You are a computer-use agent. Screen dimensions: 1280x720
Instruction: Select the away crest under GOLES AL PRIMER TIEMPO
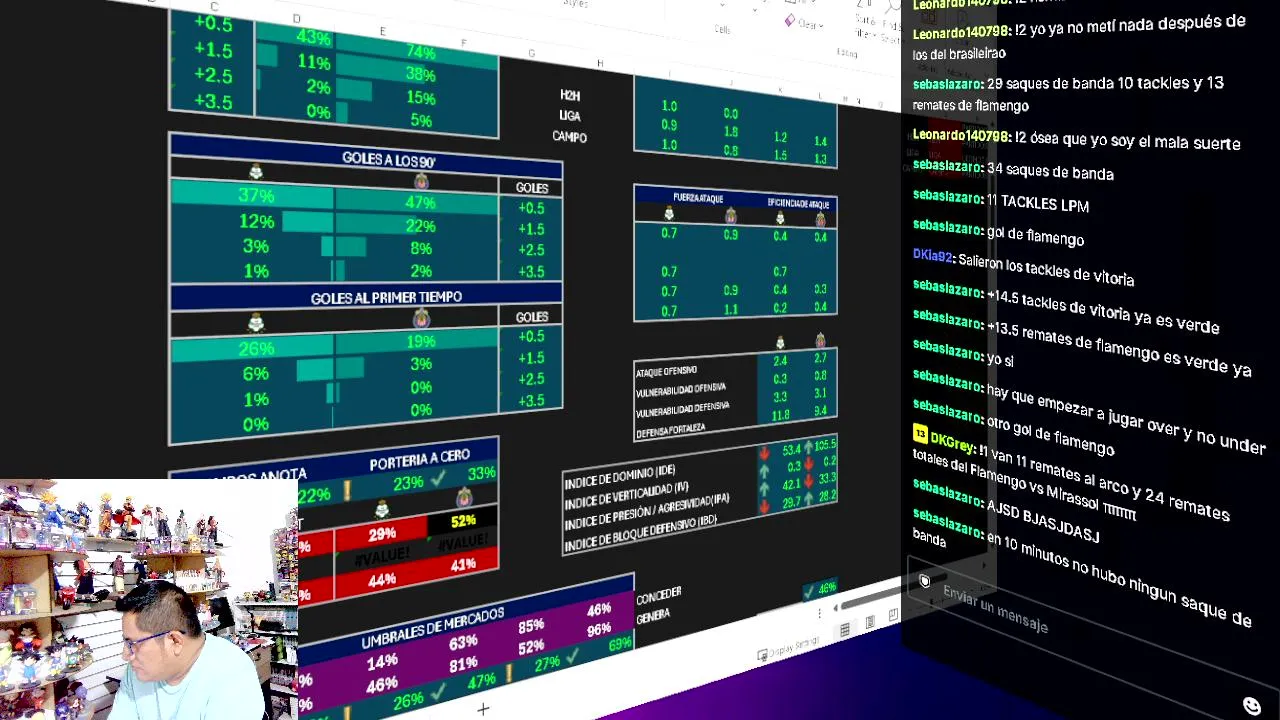point(421,318)
